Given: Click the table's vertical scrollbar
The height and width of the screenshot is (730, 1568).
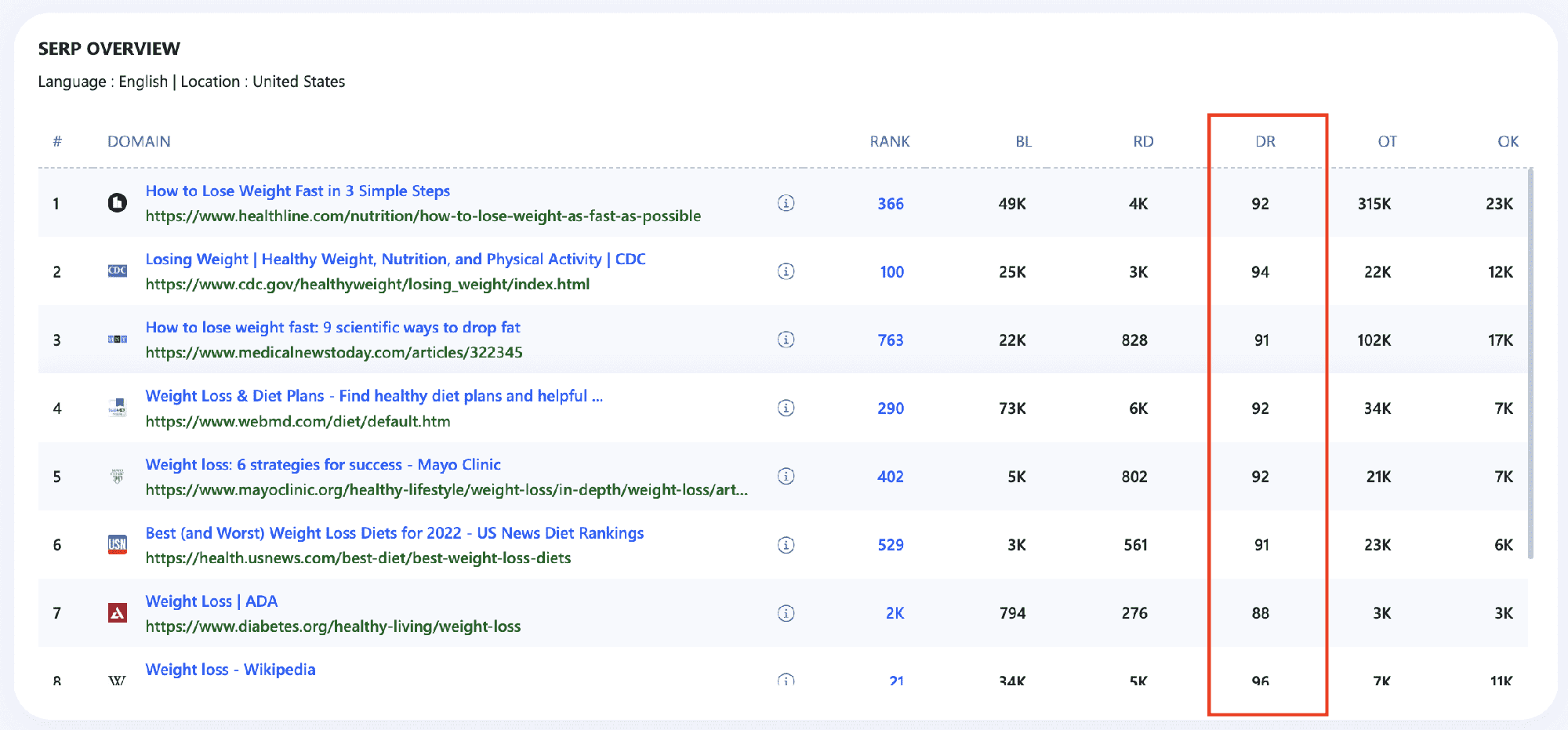Looking at the screenshot, I should pyautogui.click(x=1530, y=362).
